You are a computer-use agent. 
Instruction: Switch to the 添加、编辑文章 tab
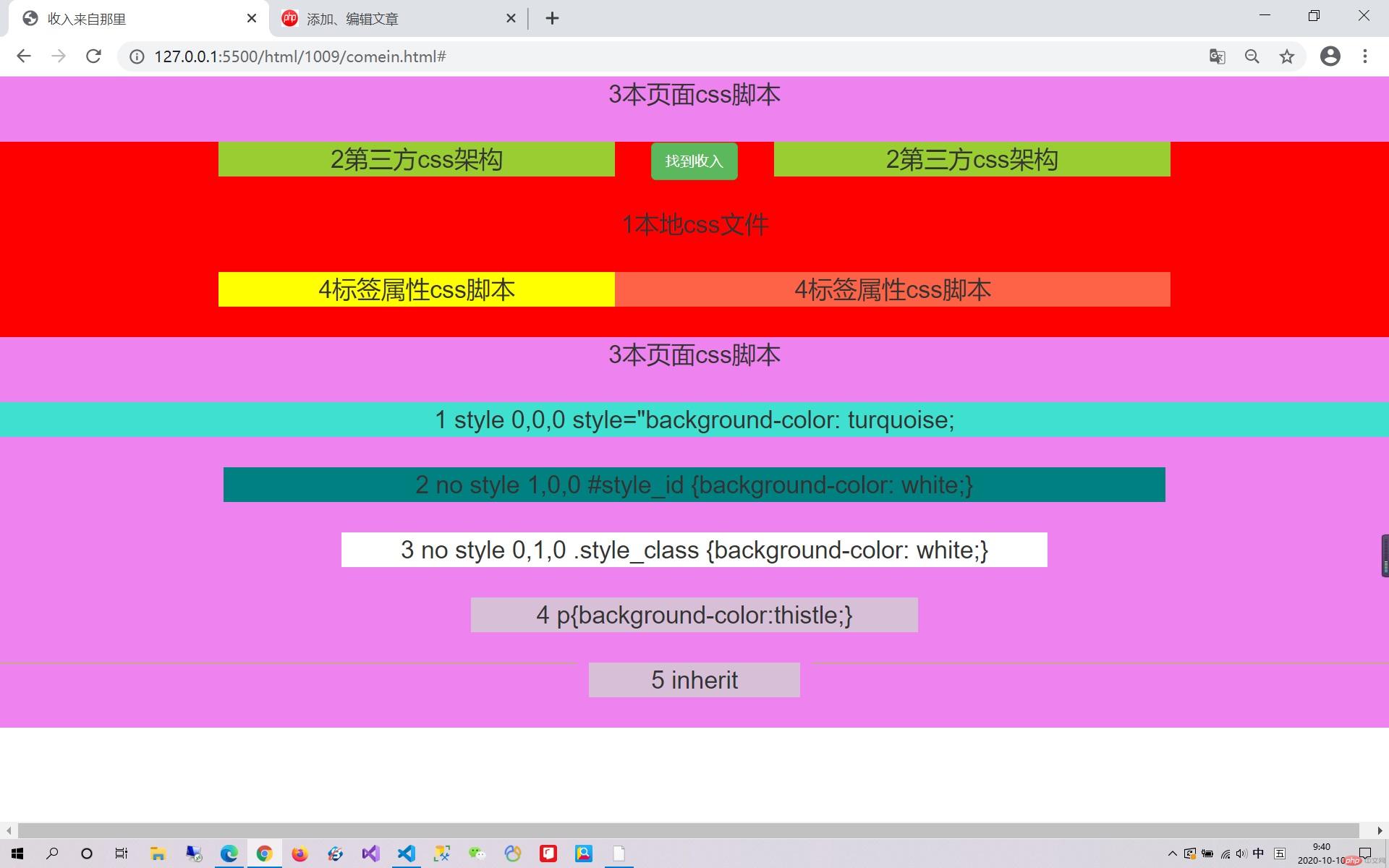pos(399,19)
